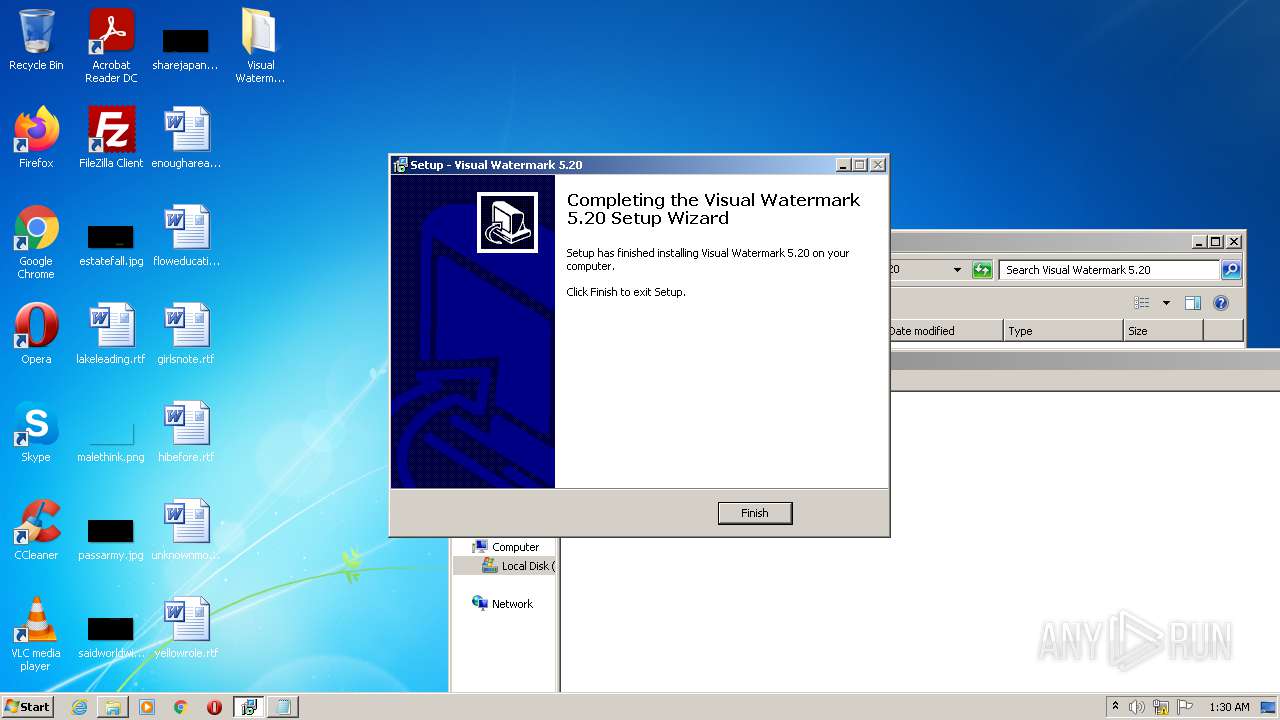Open the Recycle Bin desktop icon
Image resolution: width=1280 pixels, height=720 pixels.
click(36, 40)
